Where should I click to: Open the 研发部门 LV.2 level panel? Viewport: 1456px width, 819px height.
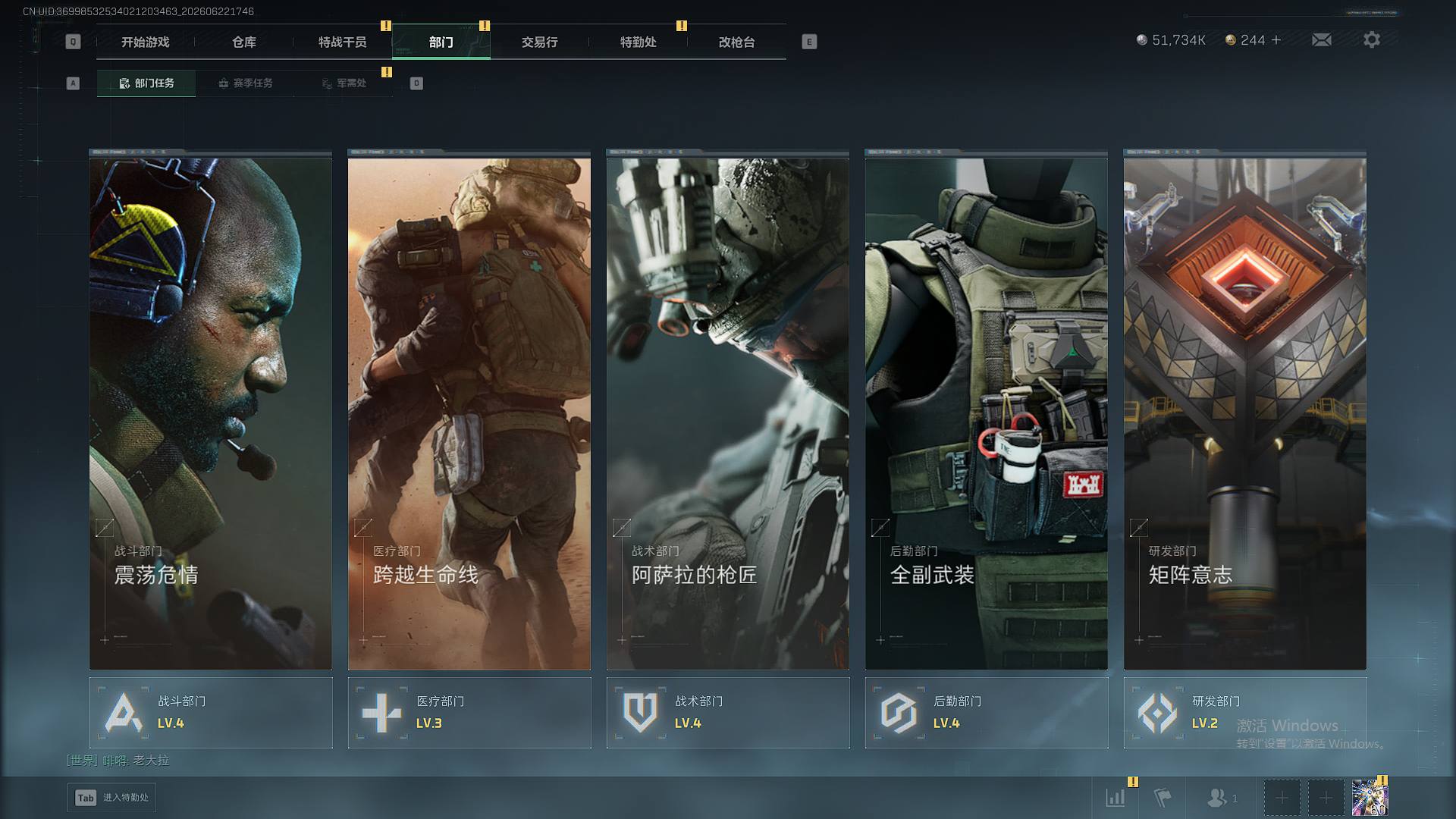coord(1245,713)
